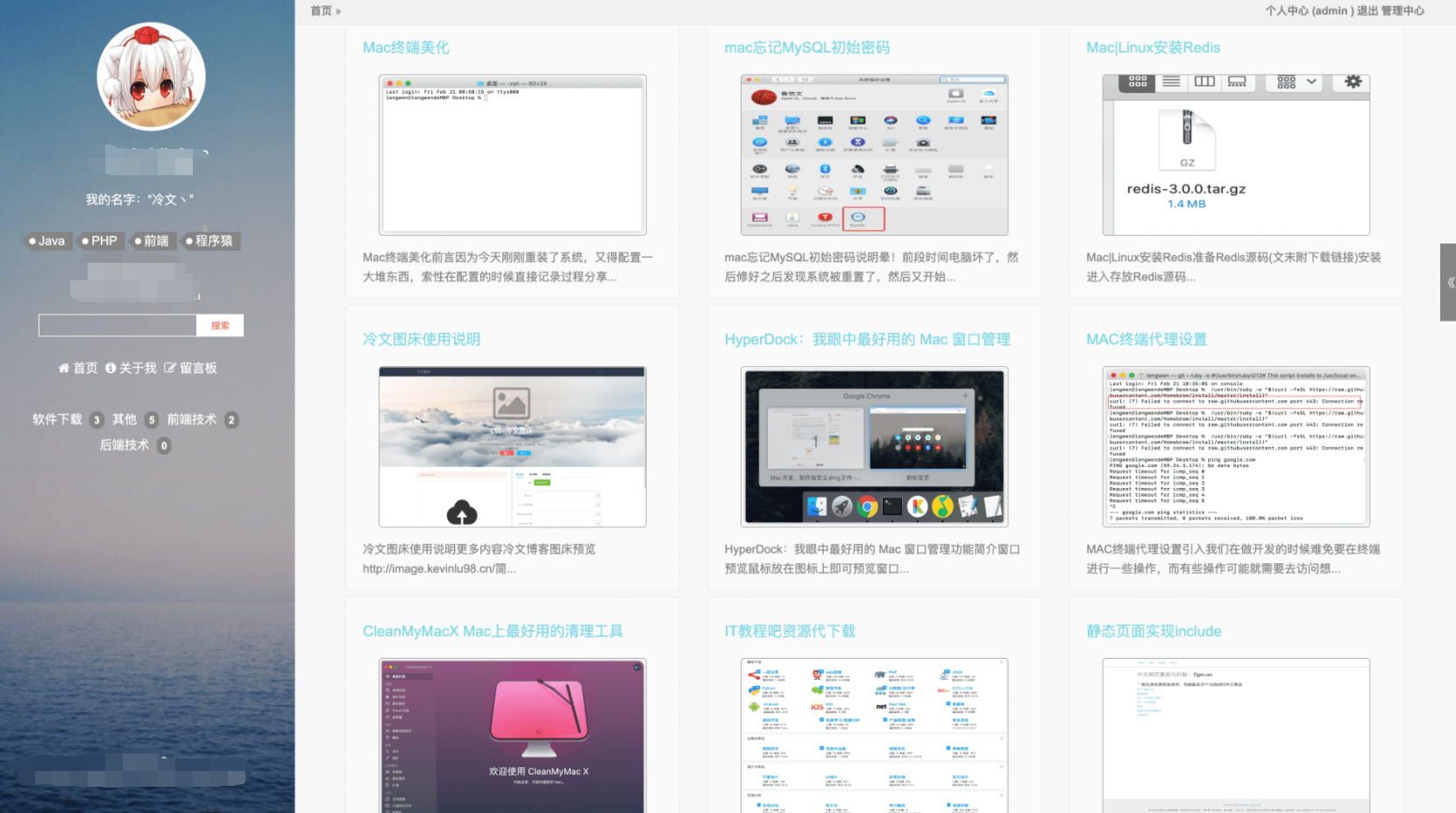1456x813 pixels.
Task: Click the » expander next to 首页 breadcrumb
Action: (x=337, y=11)
